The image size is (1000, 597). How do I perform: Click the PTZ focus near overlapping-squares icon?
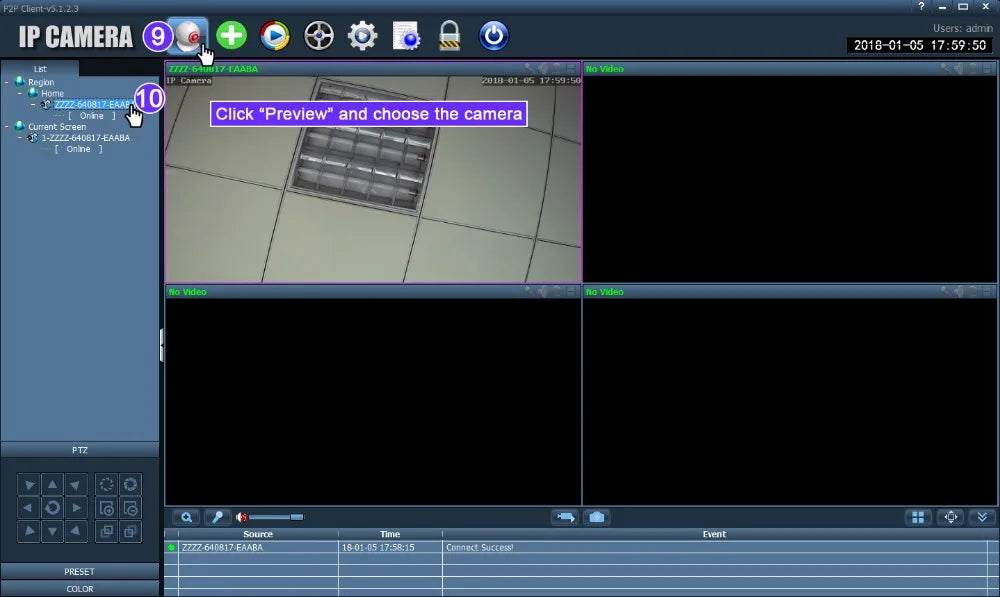[x=107, y=531]
